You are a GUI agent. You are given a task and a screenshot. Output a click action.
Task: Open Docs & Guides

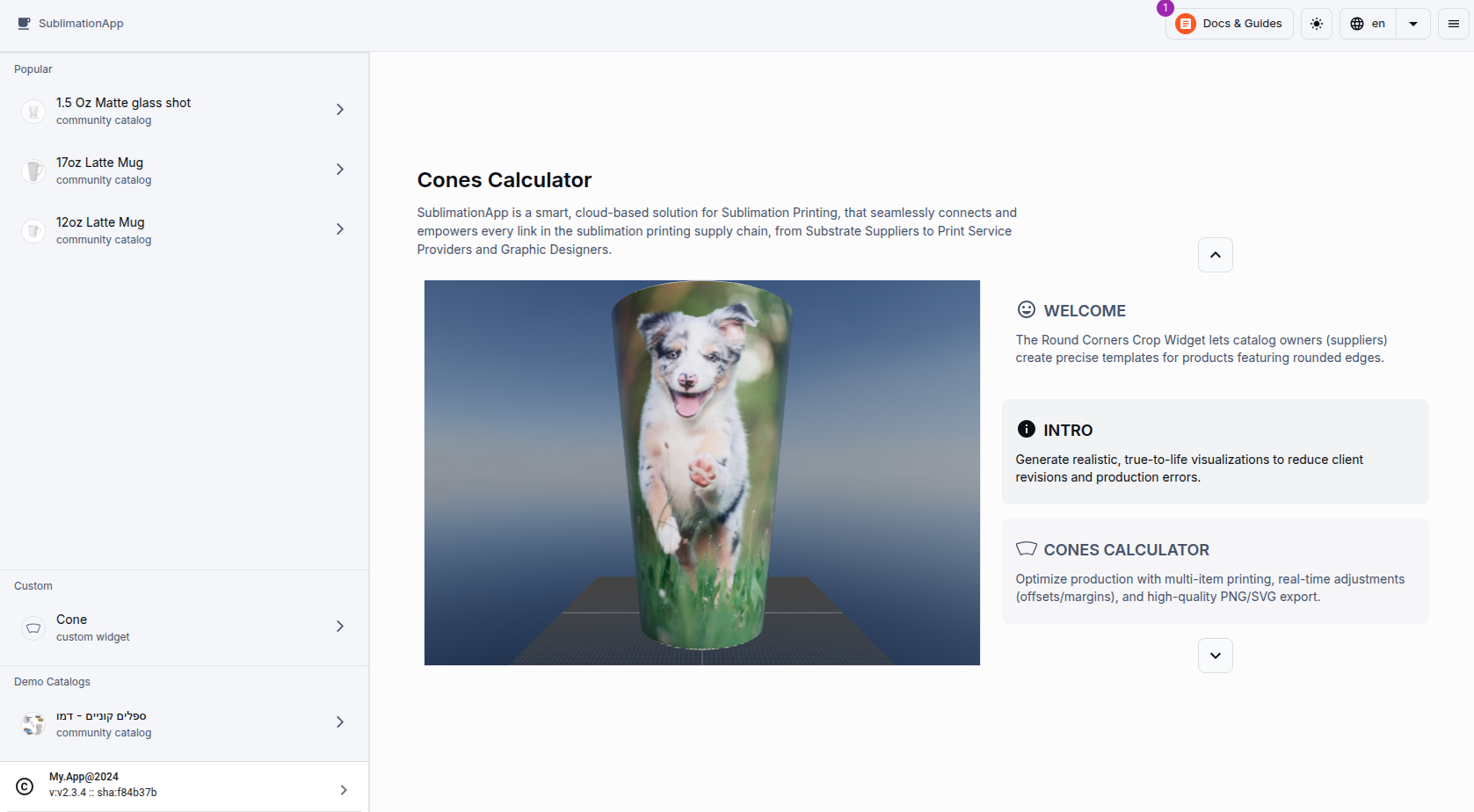(1230, 24)
